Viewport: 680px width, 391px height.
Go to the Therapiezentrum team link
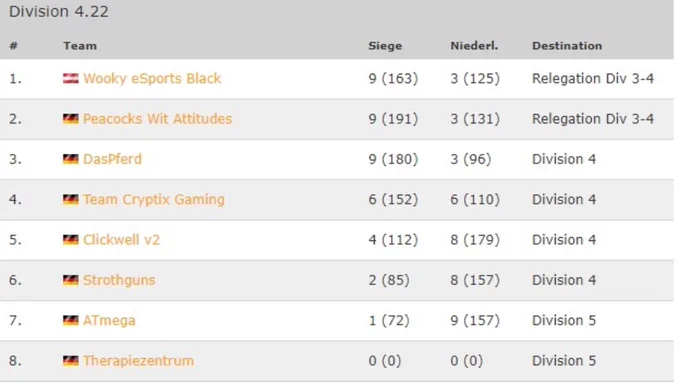coord(138,361)
